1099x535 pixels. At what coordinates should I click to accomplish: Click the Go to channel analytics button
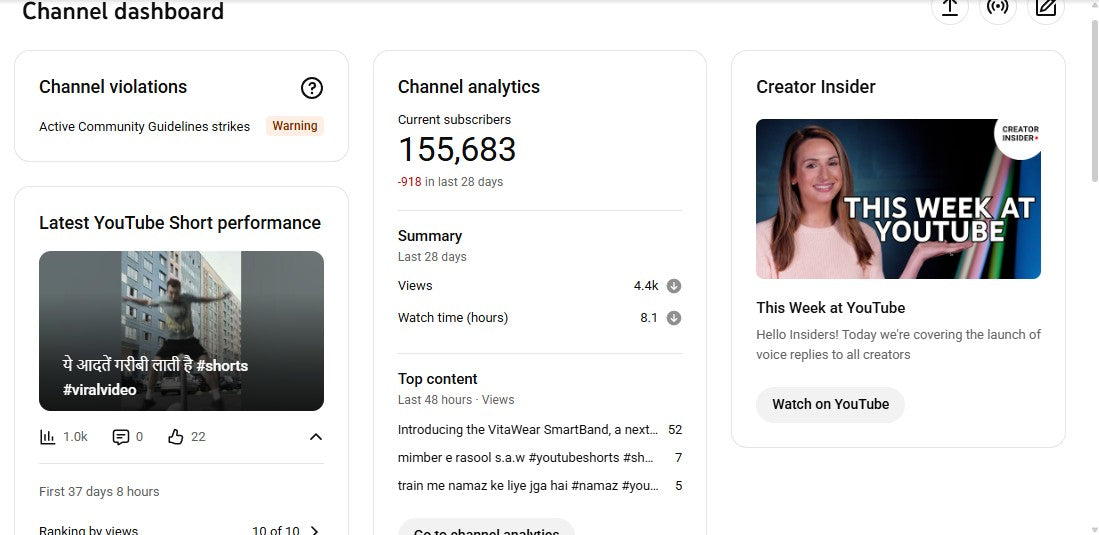click(x=486, y=528)
